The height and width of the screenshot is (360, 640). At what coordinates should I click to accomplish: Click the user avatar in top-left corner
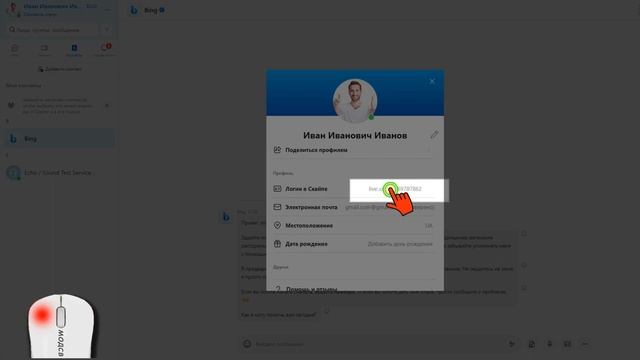tap(13, 9)
